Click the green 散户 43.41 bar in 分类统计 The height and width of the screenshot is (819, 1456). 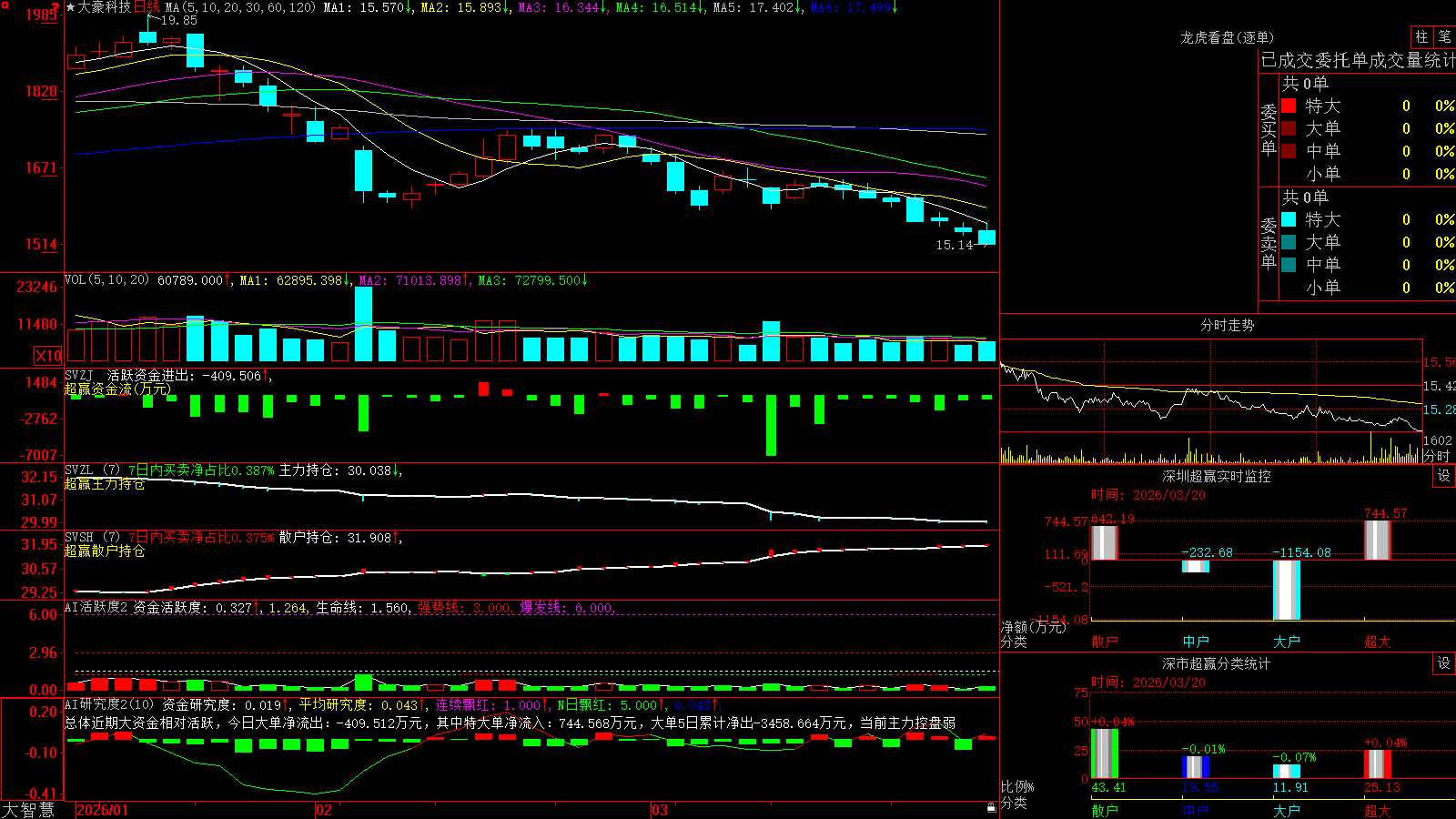click(x=1105, y=753)
